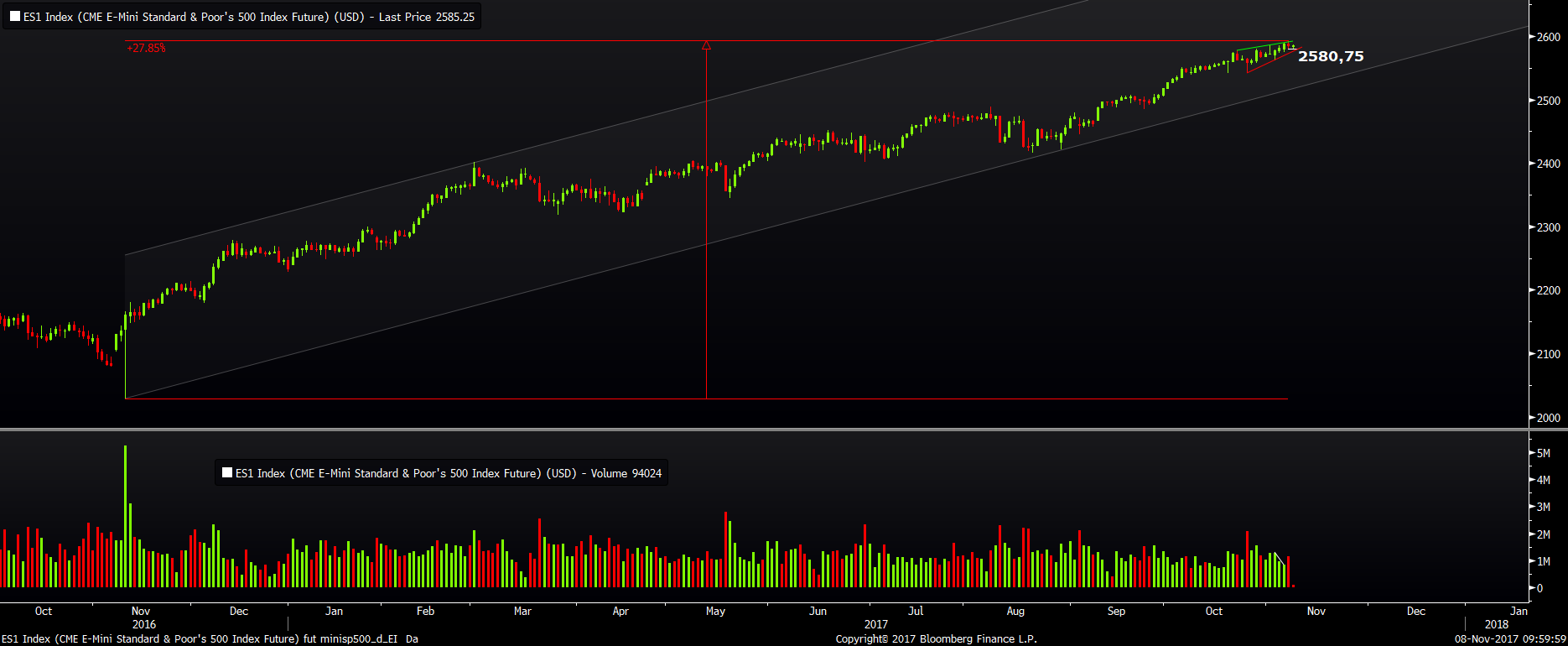Click the Copyright 2017 Bloomberg Finance L.P. notice
This screenshot has width=1568, height=646.
pos(937,639)
